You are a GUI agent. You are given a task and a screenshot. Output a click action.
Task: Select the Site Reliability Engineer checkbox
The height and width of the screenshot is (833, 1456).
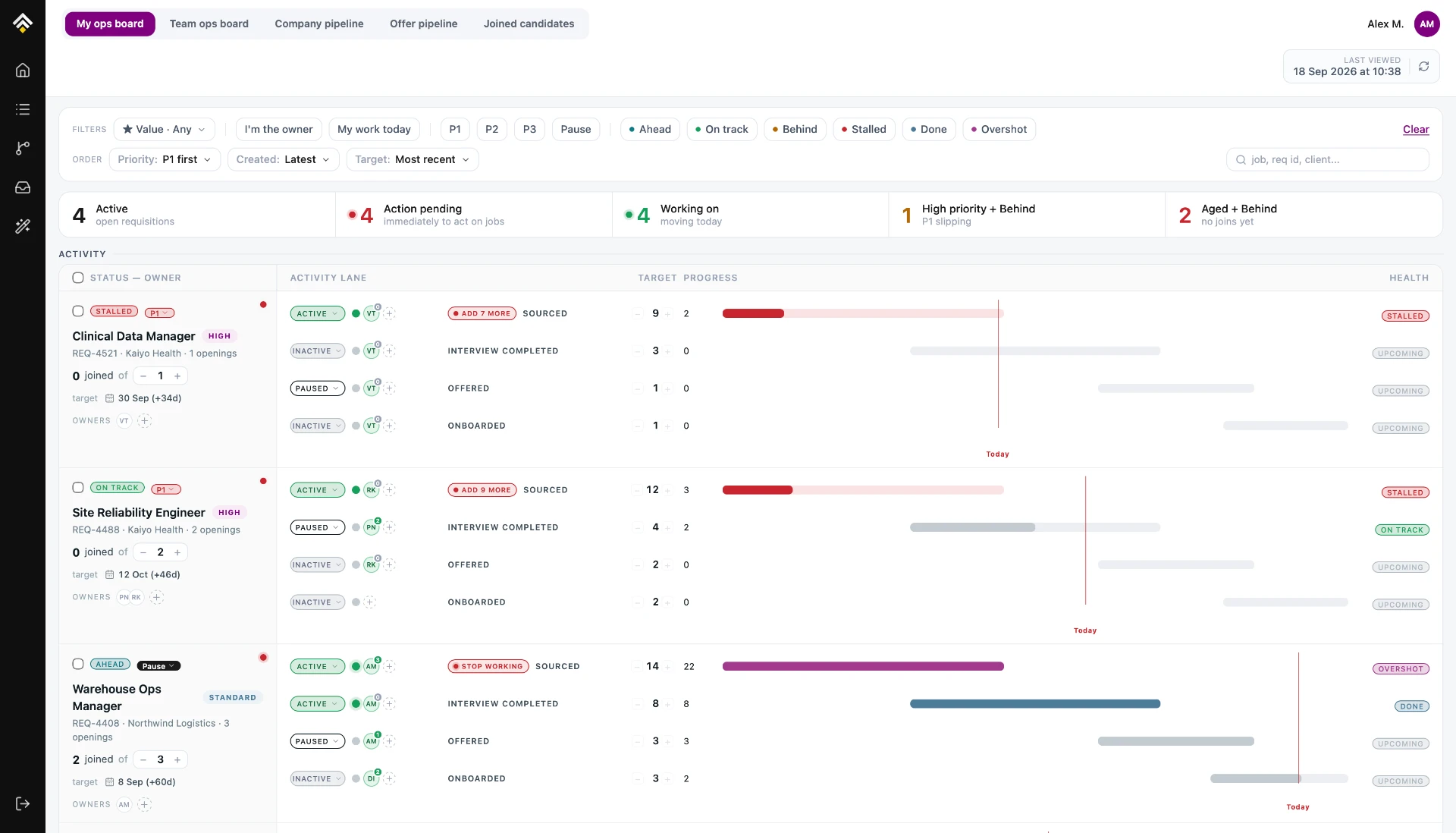78,488
